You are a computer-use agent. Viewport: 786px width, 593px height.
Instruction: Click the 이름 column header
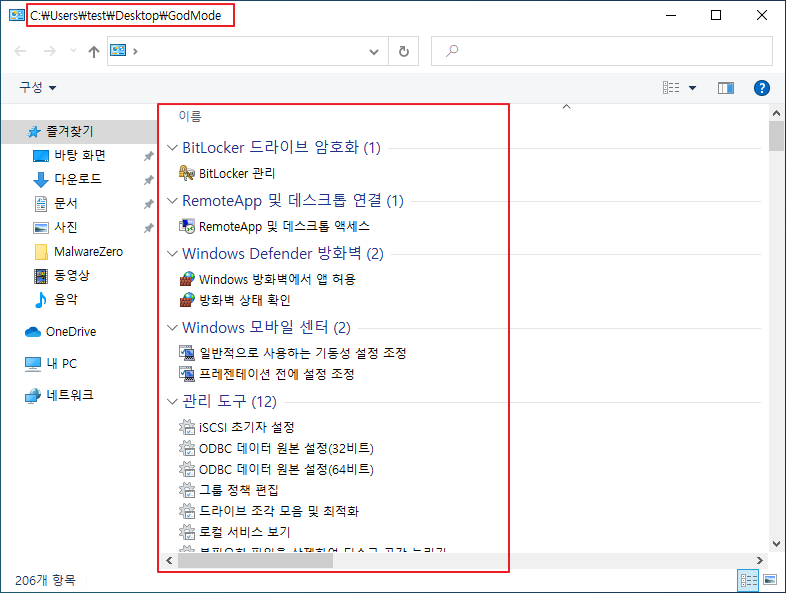click(x=190, y=116)
